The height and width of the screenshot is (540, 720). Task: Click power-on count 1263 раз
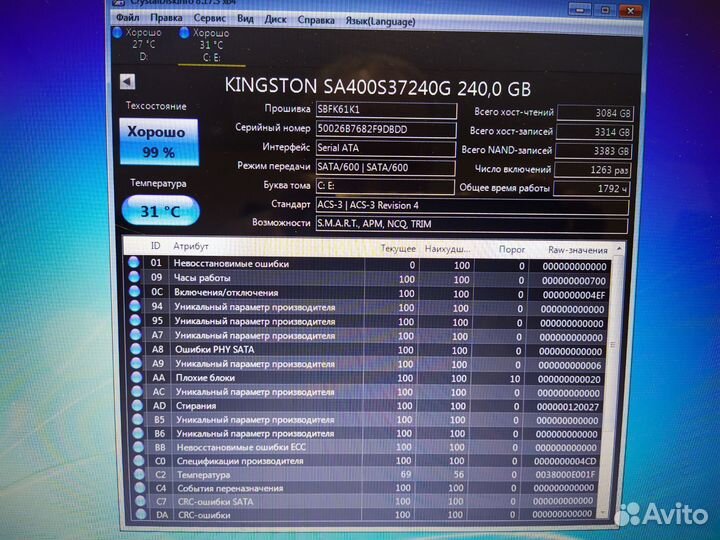(x=592, y=170)
